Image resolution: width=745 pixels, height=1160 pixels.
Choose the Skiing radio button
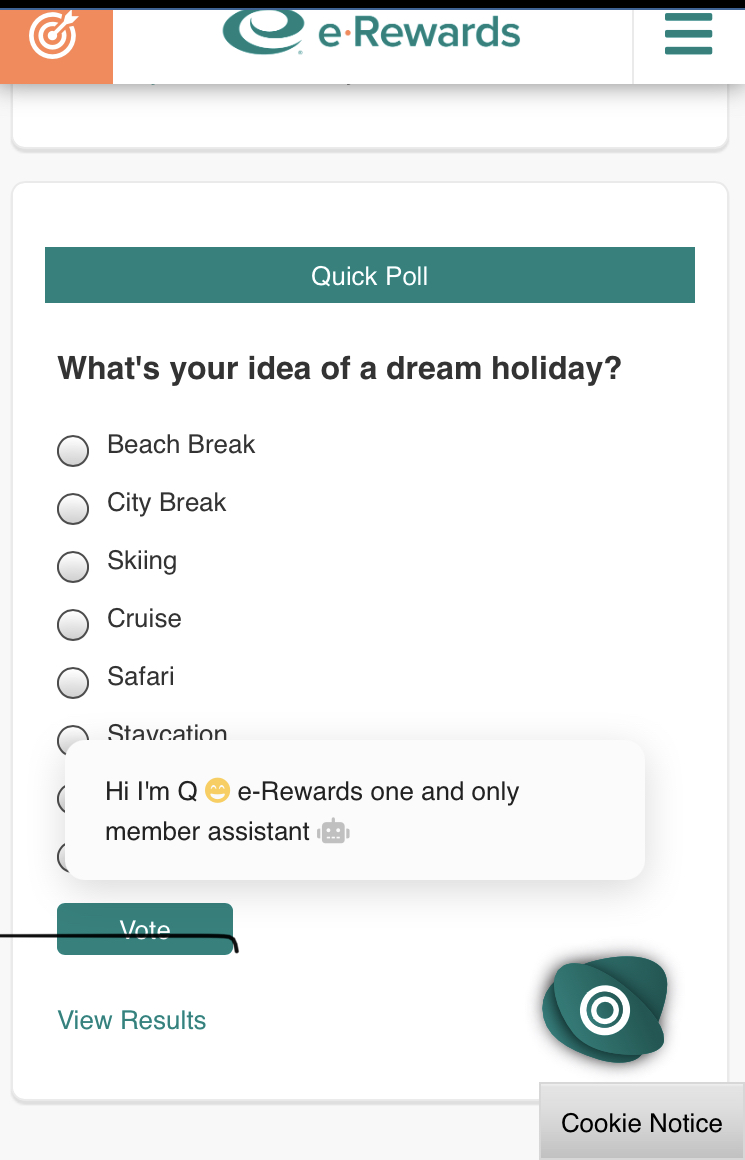73,566
